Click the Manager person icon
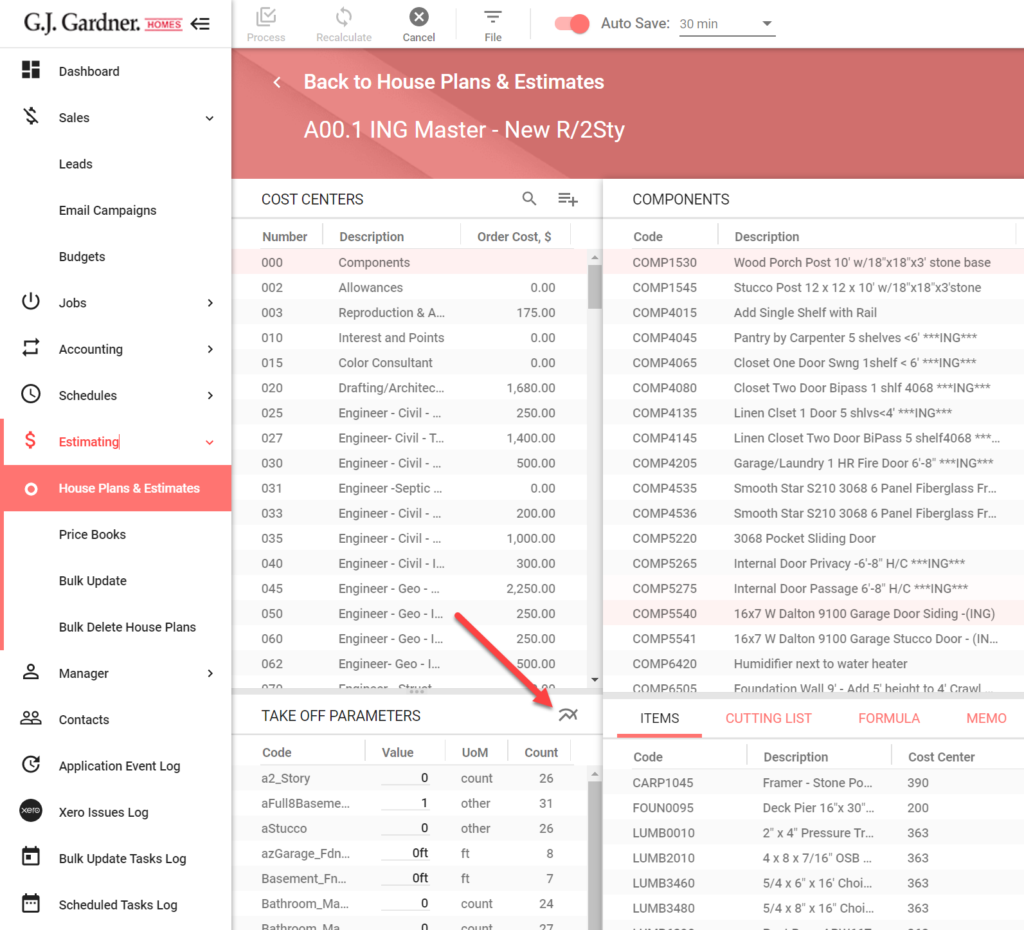The image size is (1024, 930). pos(31,672)
